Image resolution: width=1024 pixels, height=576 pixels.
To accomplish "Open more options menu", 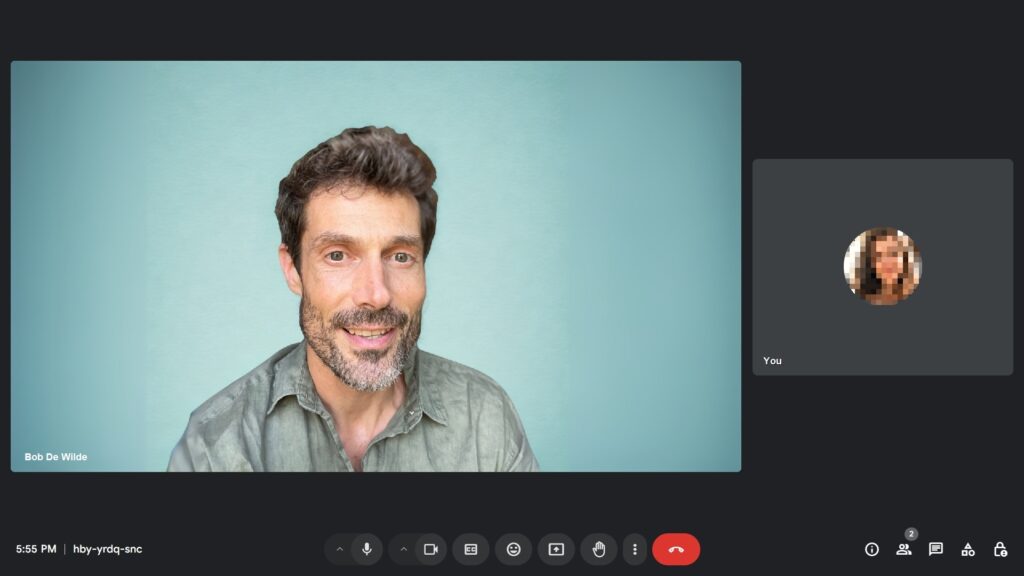I will click(x=634, y=549).
